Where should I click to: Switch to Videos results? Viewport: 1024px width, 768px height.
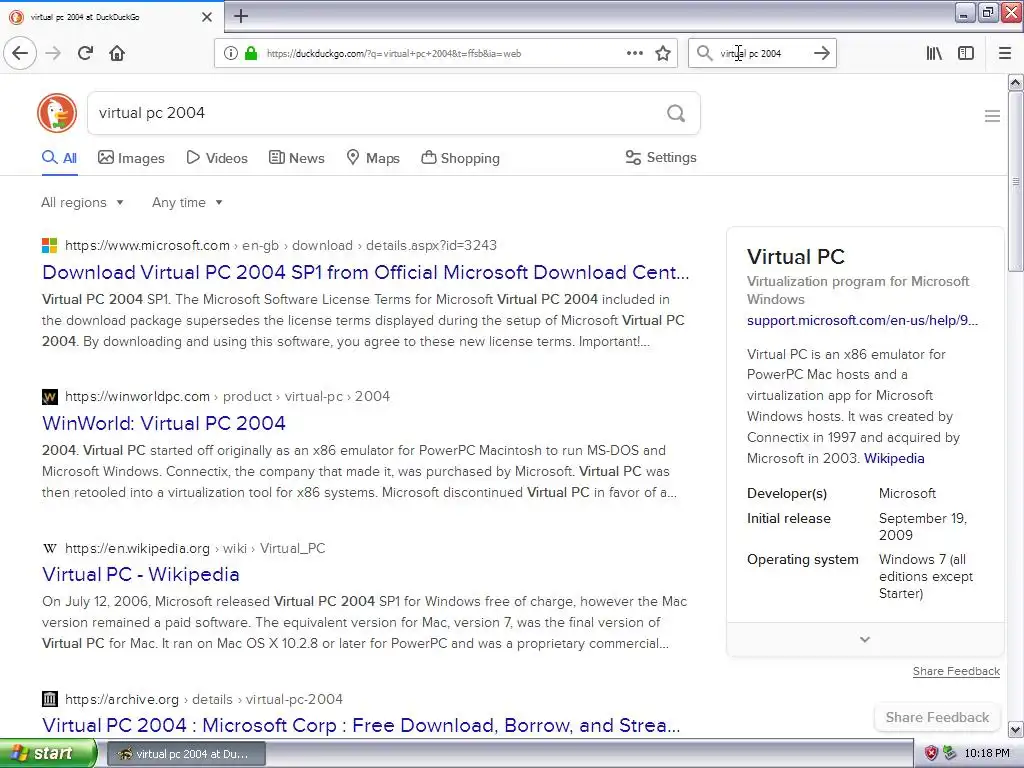[217, 158]
